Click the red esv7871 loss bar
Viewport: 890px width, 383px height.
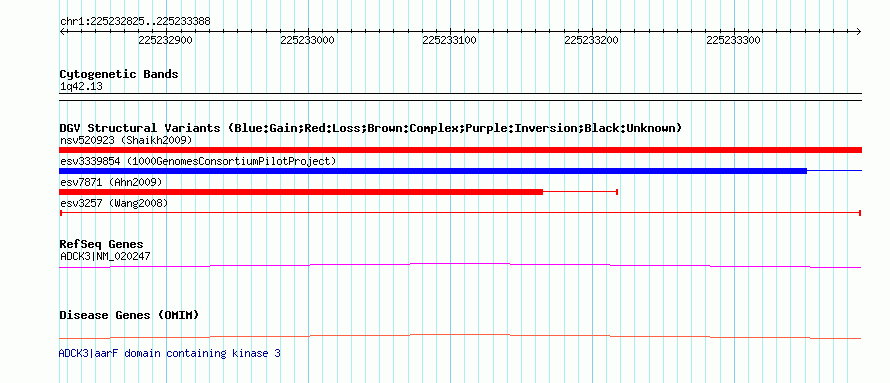tap(301, 192)
